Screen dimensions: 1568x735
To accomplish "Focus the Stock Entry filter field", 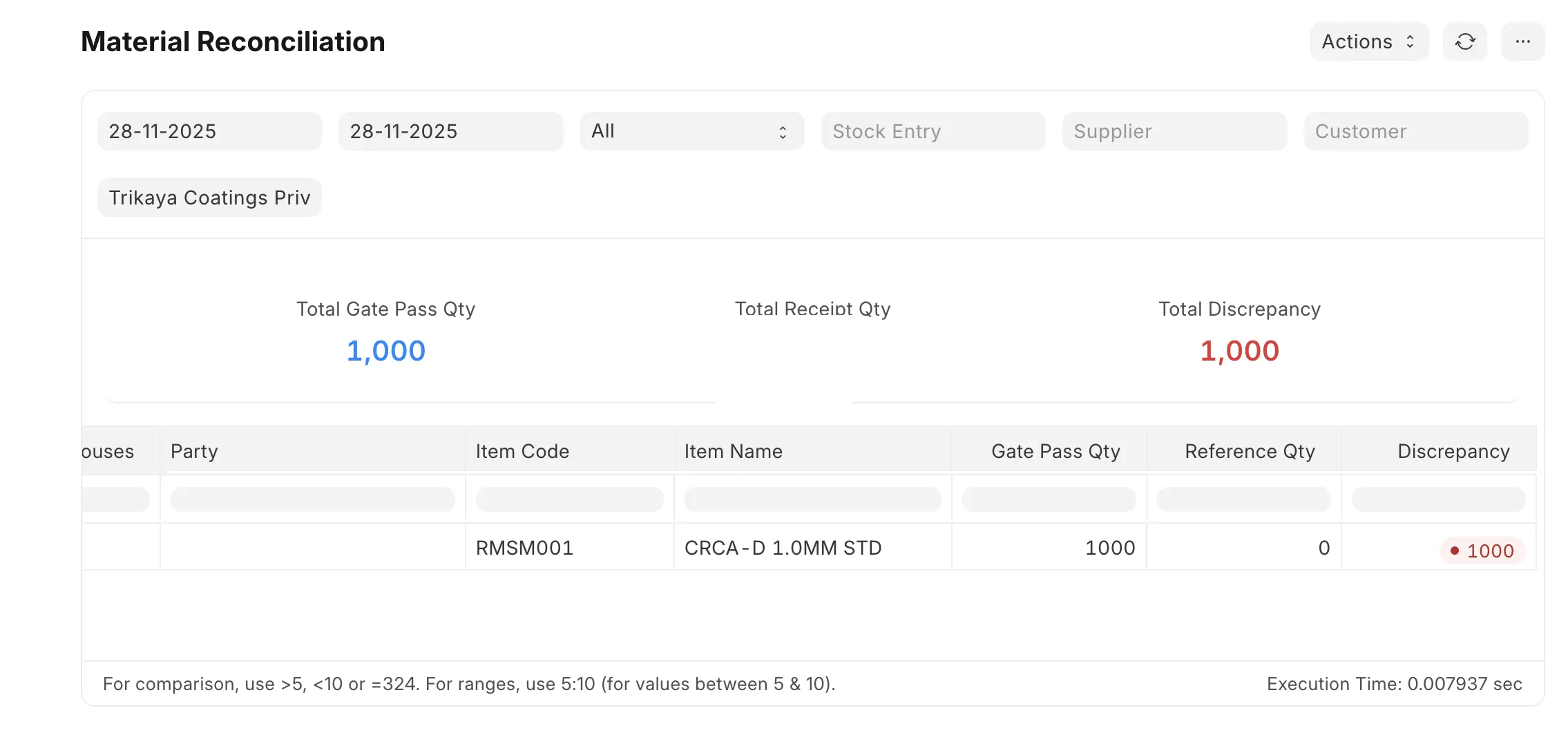I will click(x=933, y=131).
